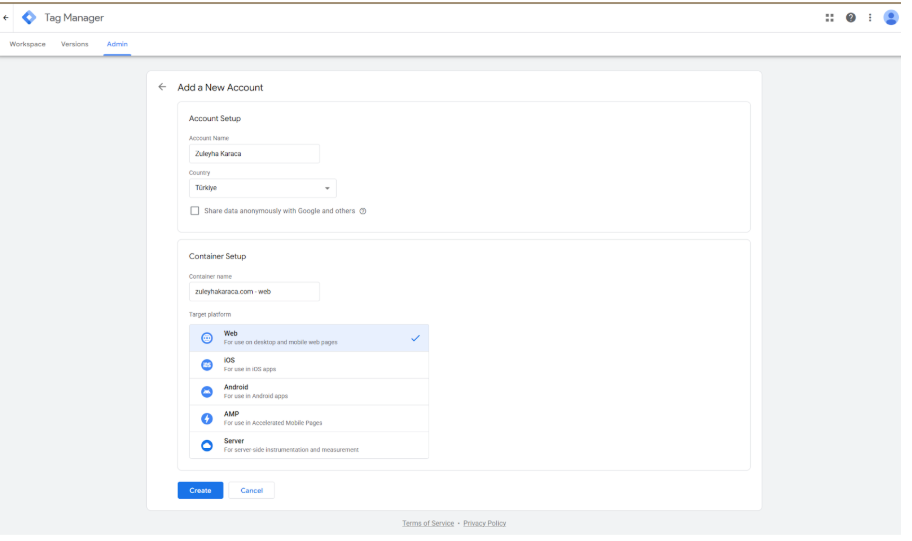This screenshot has height=541, width=912.
Task: Click back arrow beside Add a New Account
Action: coord(162,87)
